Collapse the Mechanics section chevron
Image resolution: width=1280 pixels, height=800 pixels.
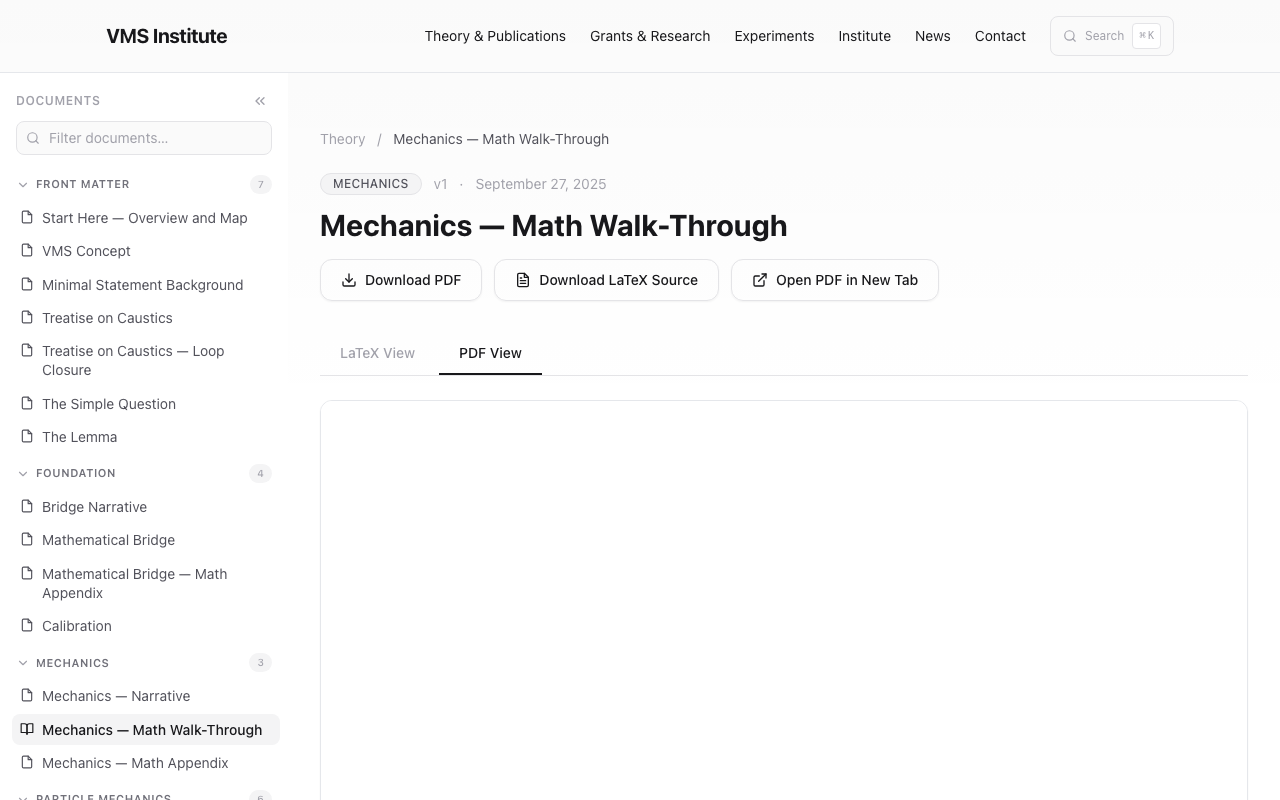pyautogui.click(x=23, y=663)
